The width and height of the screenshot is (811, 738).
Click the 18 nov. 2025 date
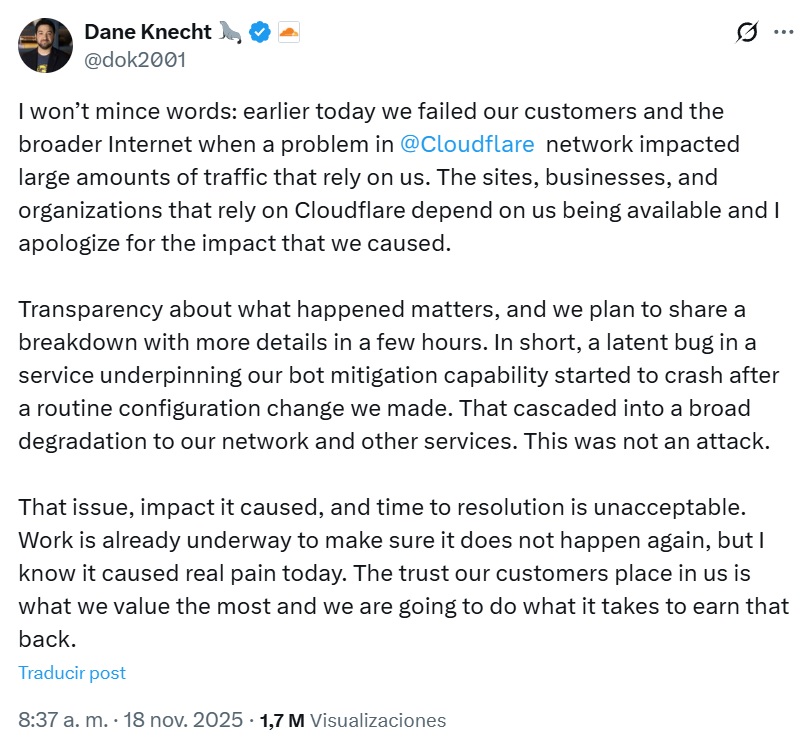tap(189, 719)
